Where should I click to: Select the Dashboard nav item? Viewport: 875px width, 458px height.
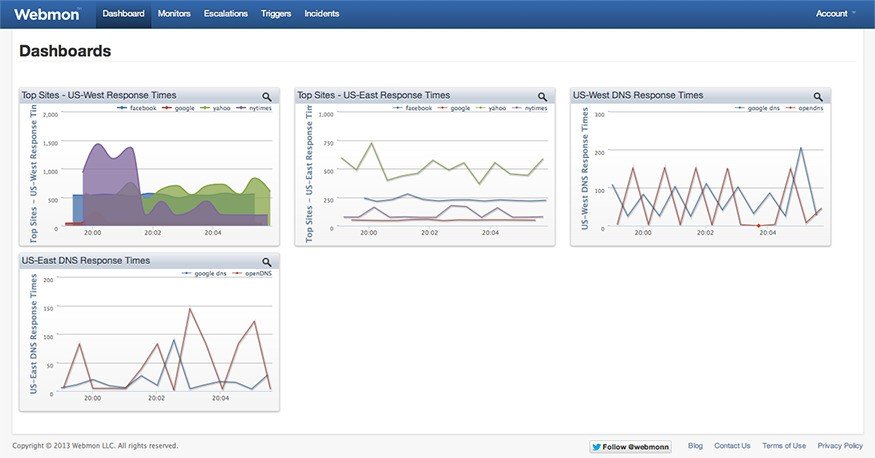click(x=123, y=13)
